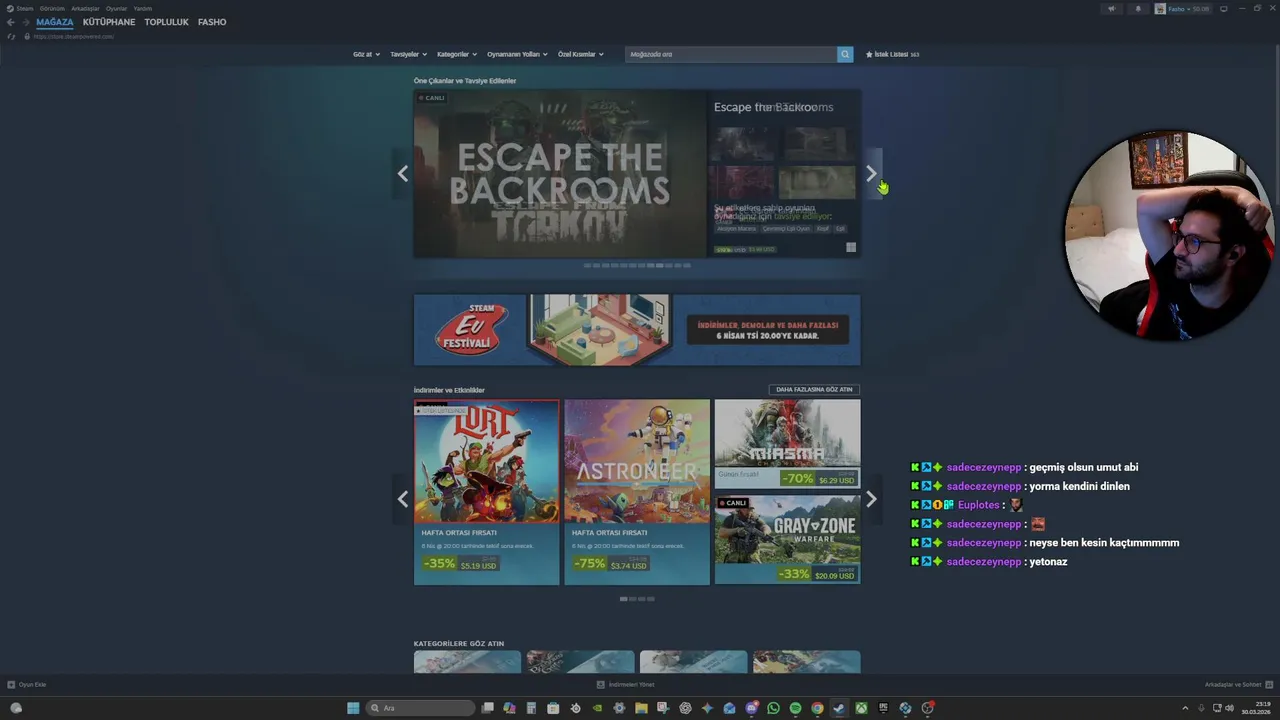Screen dimensions: 1280x720
Task: Expand the Oynamanın Yolları dropdown
Action: pos(517,54)
